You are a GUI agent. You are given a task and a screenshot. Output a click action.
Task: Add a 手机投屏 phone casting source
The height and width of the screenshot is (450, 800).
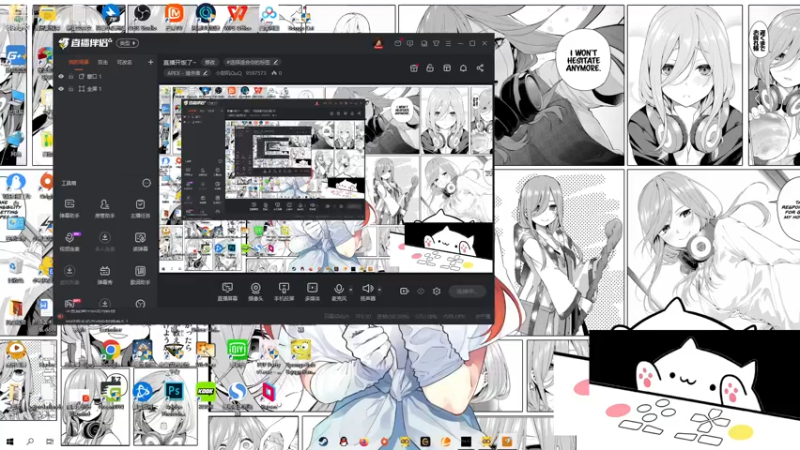(x=284, y=292)
